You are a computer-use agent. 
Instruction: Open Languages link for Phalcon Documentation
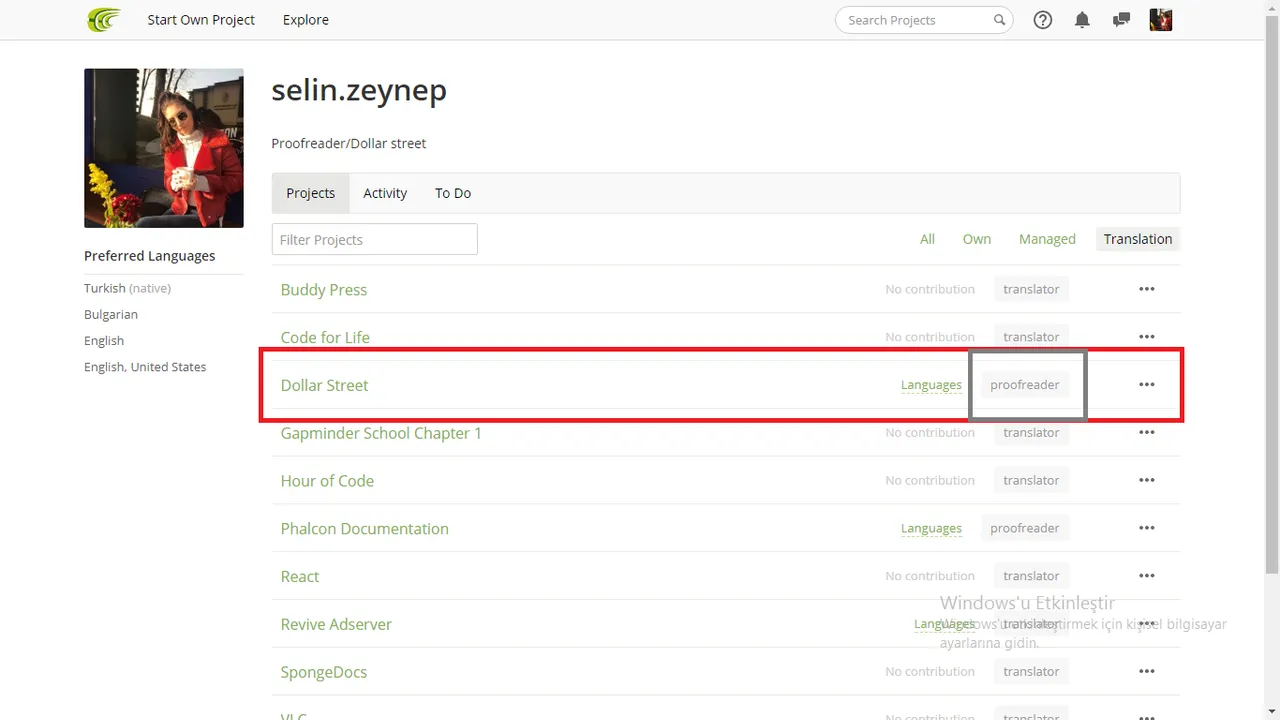[931, 528]
